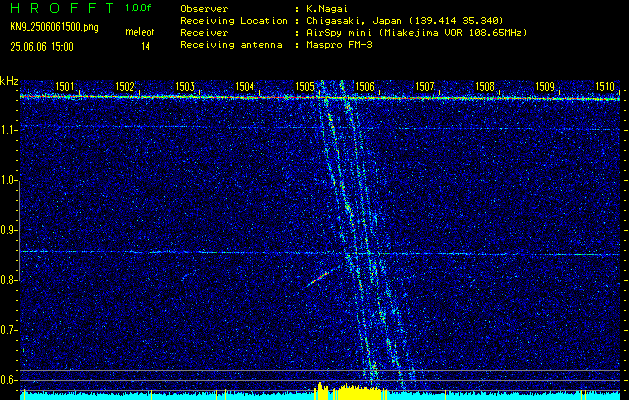This screenshot has width=629, height=400.
Task: Click the 0.7 kHz axis label
Action: tap(9, 330)
